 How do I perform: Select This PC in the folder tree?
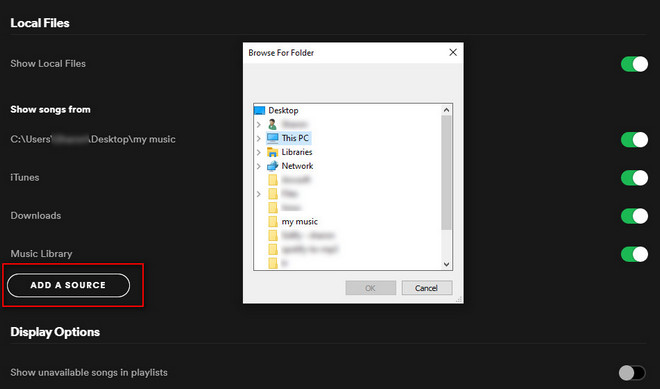pos(295,138)
